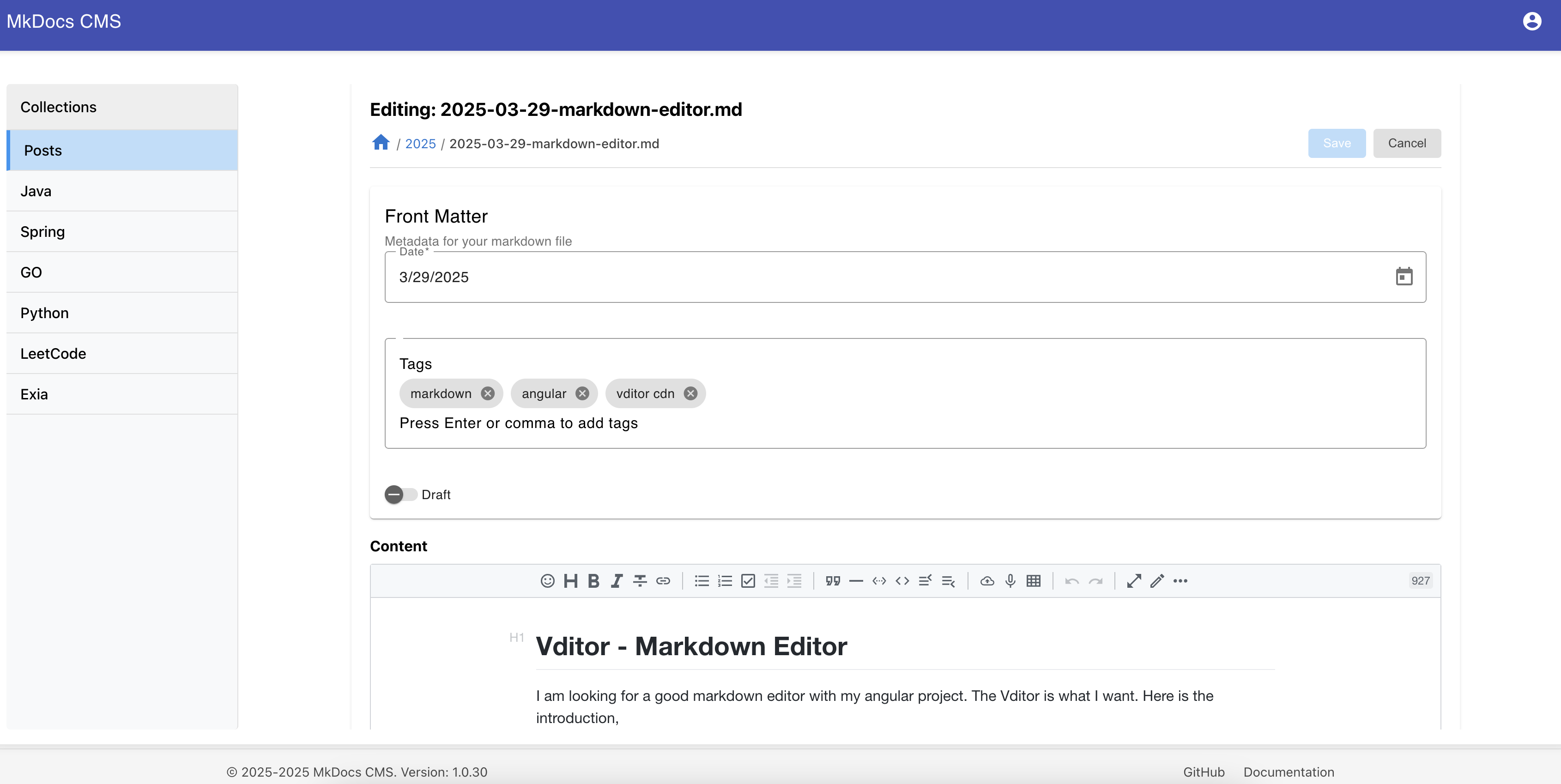Open the cloud upload tool
The width and height of the screenshot is (1561, 784).
pos(987,581)
